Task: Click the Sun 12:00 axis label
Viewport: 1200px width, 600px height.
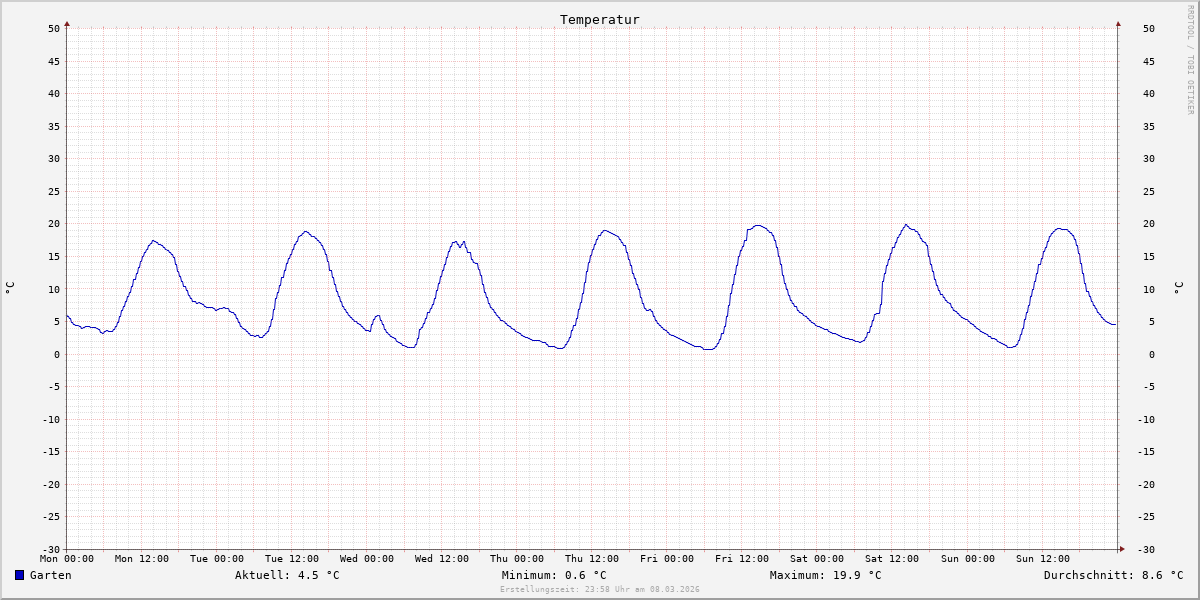Action: click(1042, 559)
